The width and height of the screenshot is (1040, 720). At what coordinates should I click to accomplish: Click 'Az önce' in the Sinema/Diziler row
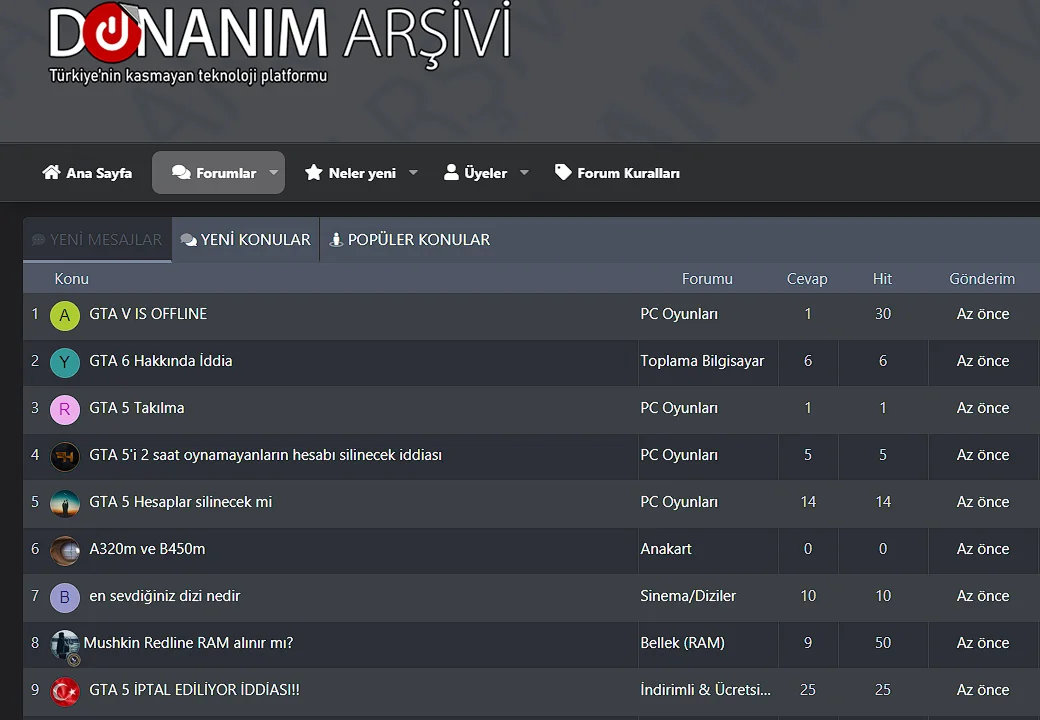click(983, 596)
